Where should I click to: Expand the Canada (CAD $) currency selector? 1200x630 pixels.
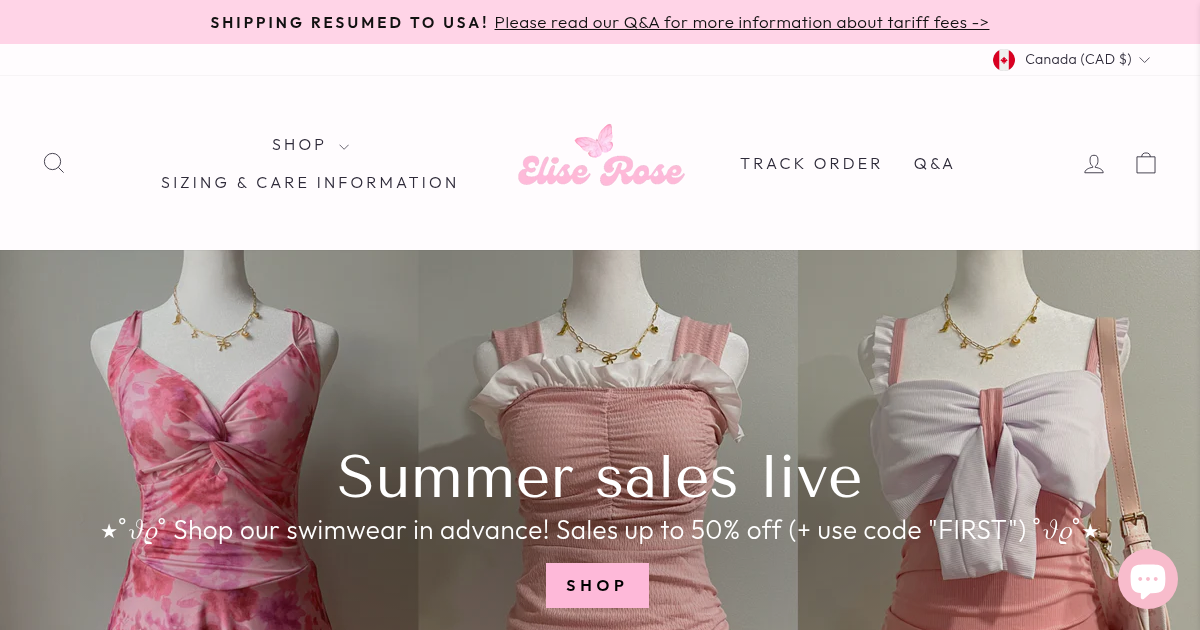tap(1072, 60)
